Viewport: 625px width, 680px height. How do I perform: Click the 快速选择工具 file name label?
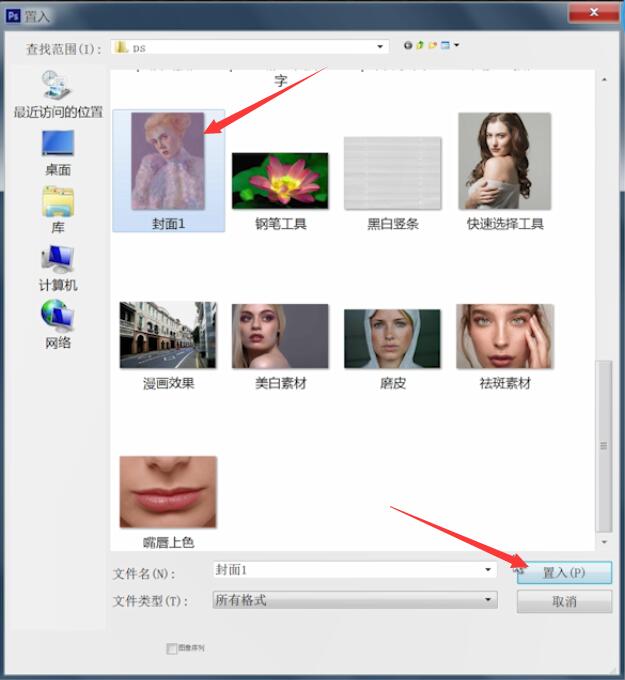(x=505, y=224)
